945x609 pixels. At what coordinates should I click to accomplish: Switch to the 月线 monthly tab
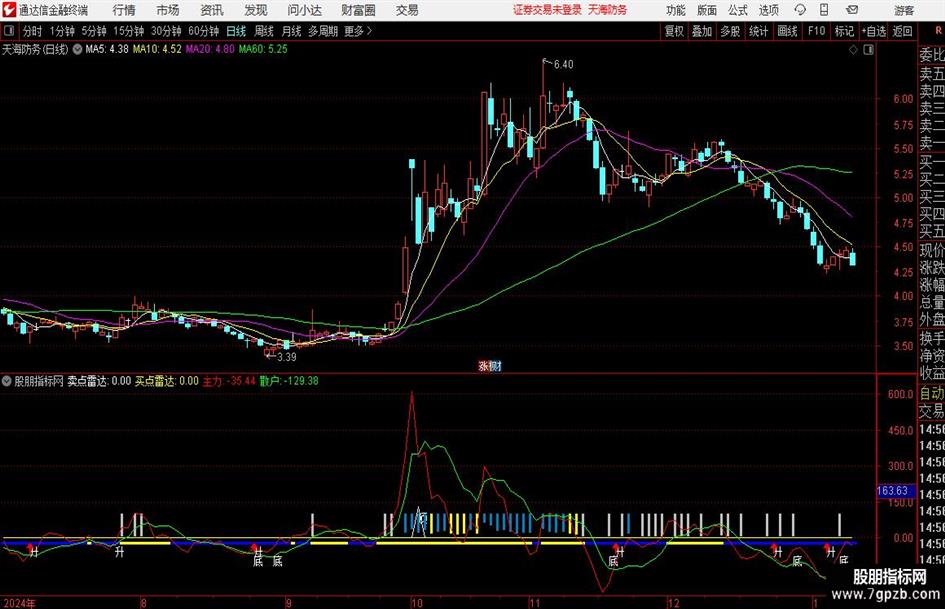(x=292, y=31)
